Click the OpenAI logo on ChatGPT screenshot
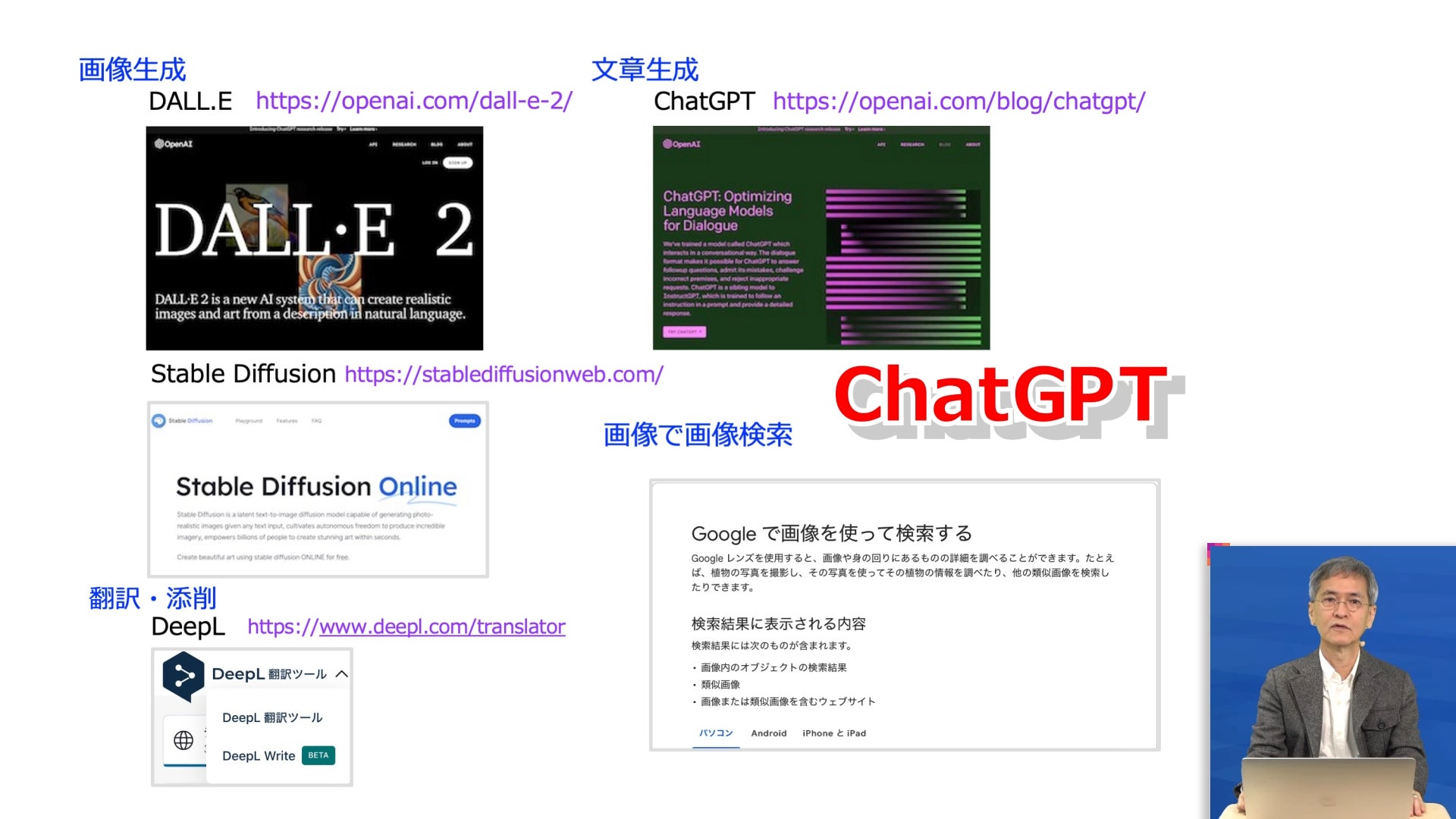The width and height of the screenshot is (1456, 819). [x=681, y=144]
